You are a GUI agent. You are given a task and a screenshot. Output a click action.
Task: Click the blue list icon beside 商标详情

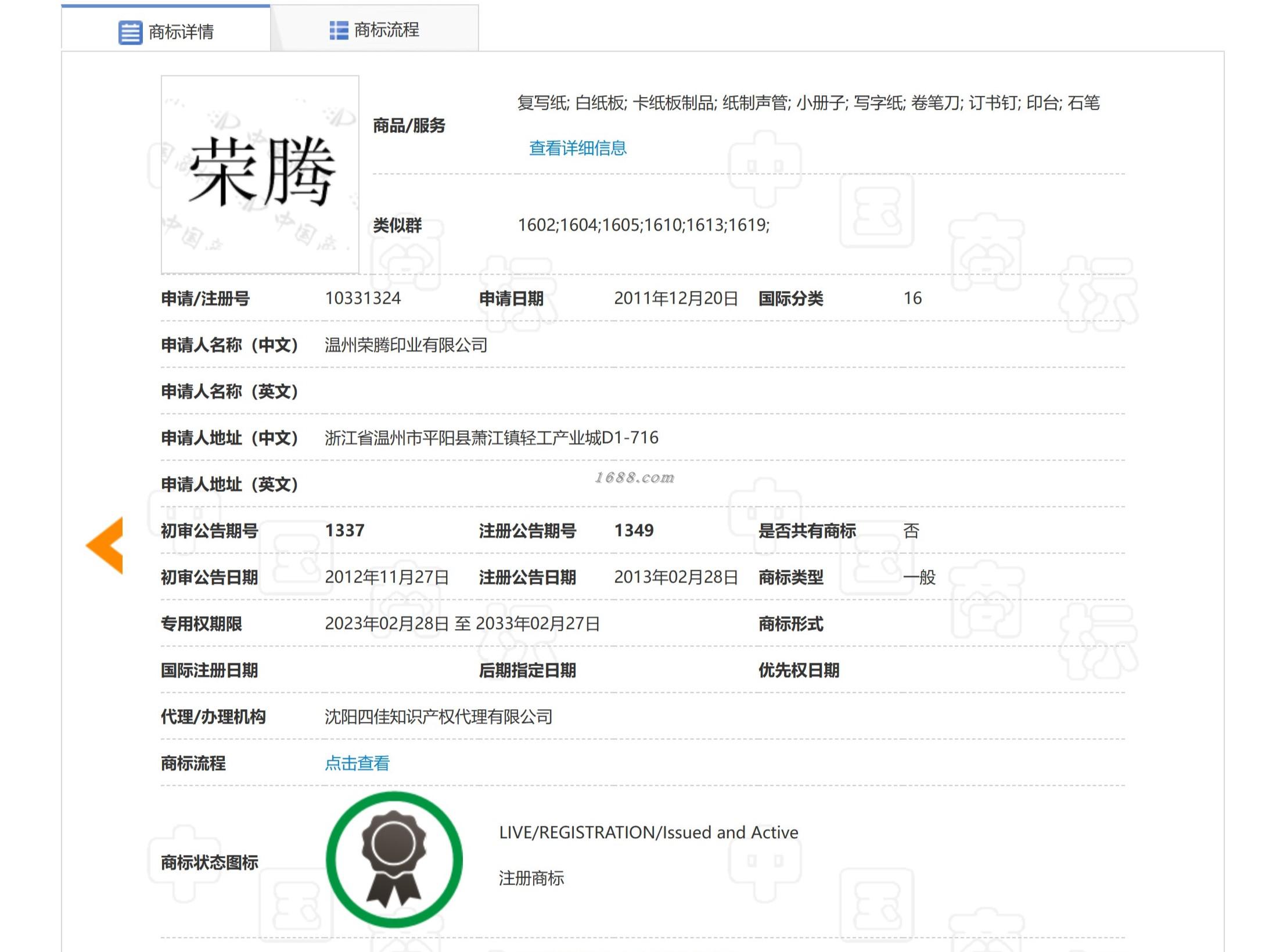130,32
